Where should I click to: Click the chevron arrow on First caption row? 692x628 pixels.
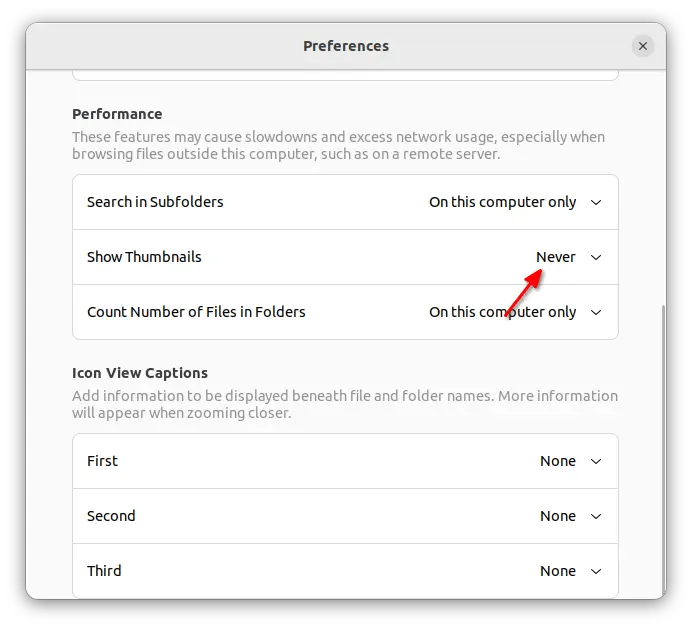tap(596, 461)
